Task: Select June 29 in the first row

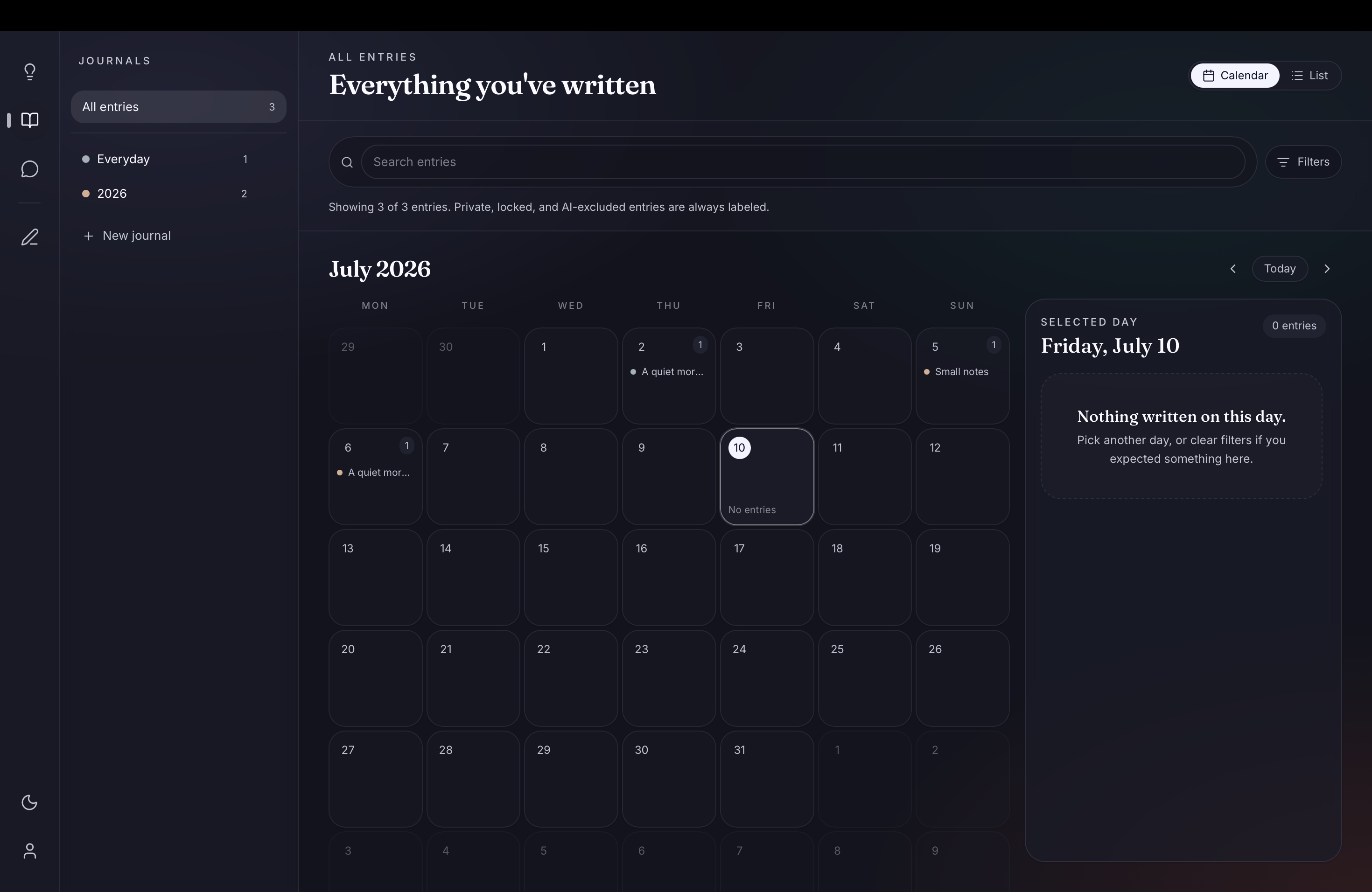Action: click(375, 376)
